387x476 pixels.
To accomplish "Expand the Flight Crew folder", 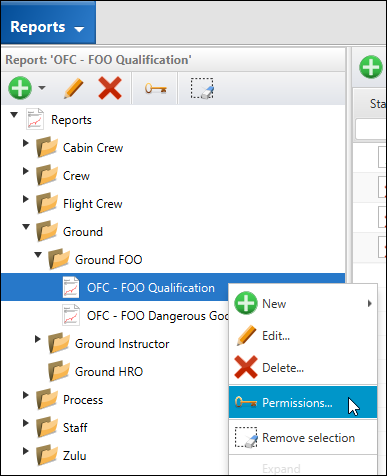I will coord(26,199).
